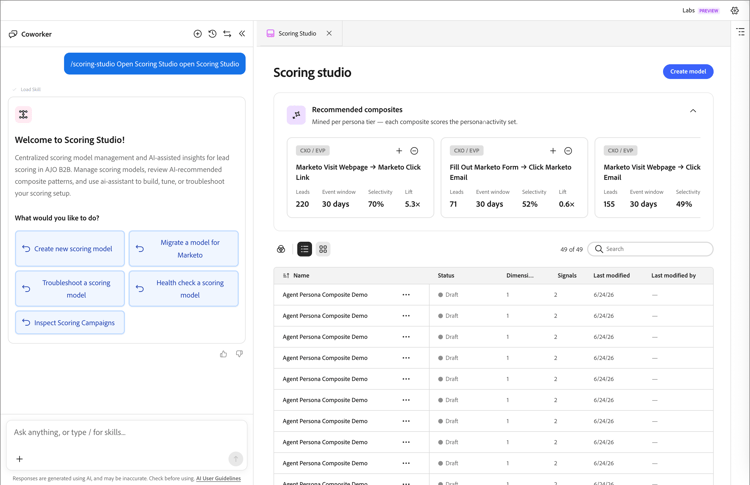Pick Health check a scoring model suggestion
The image size is (750, 485).
click(184, 289)
